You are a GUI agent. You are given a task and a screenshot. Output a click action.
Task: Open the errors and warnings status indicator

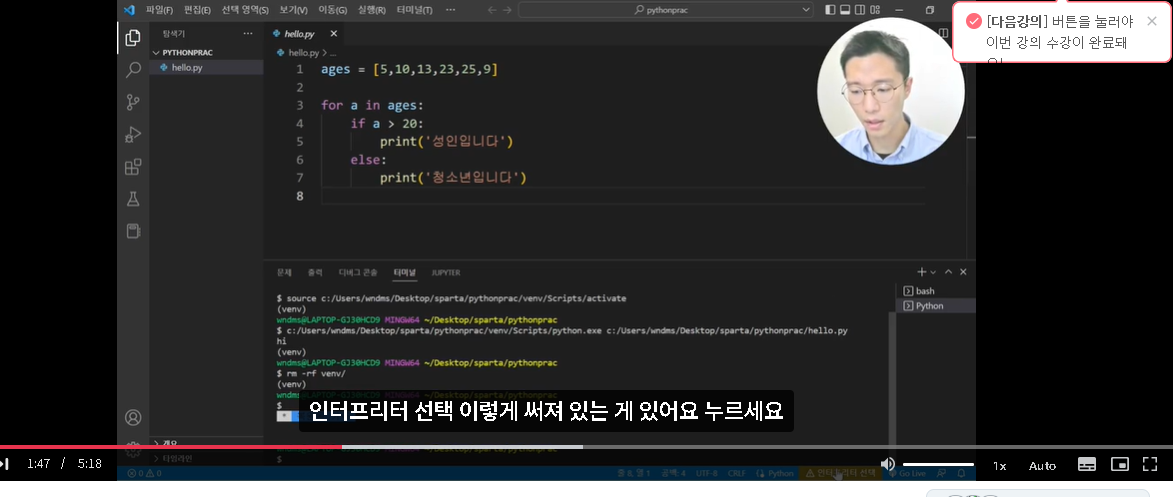pos(144,473)
